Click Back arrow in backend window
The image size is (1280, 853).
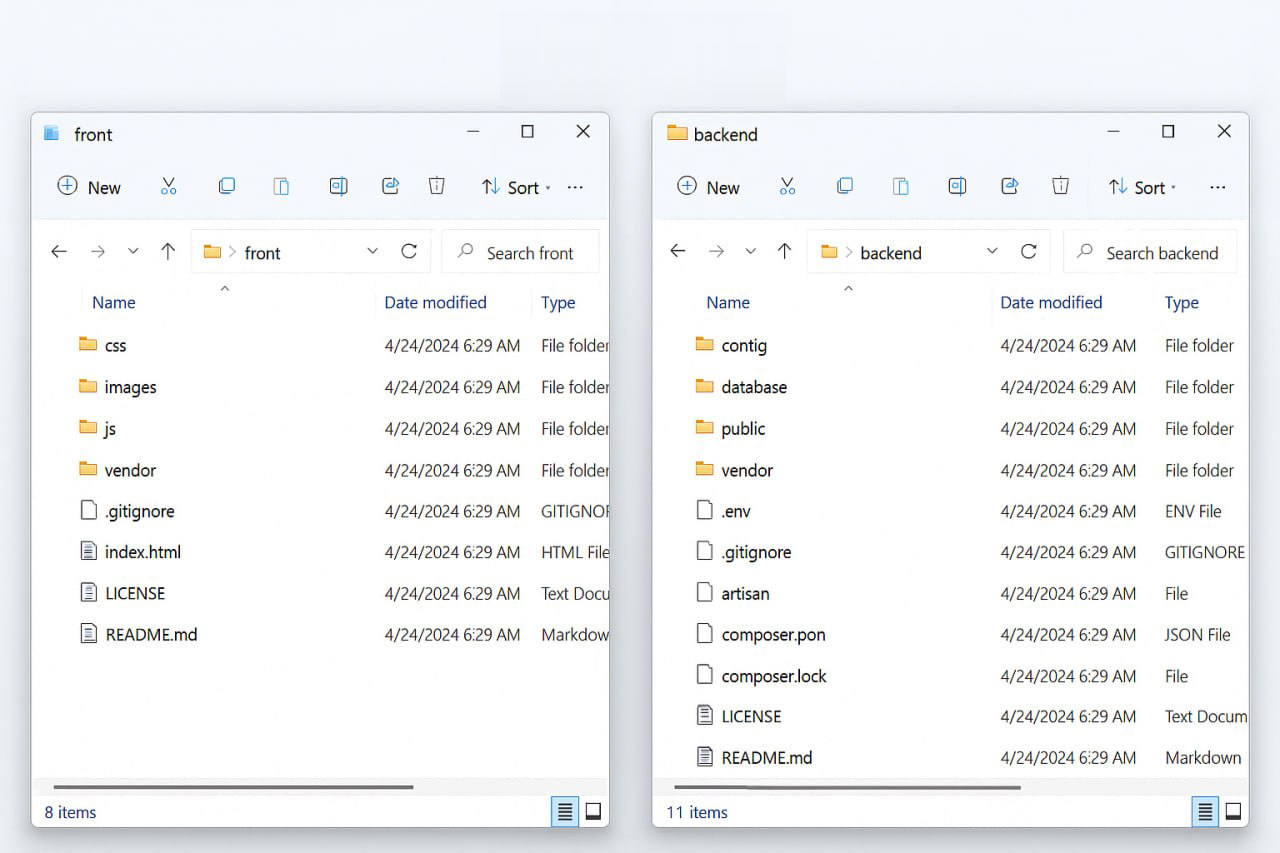click(678, 252)
